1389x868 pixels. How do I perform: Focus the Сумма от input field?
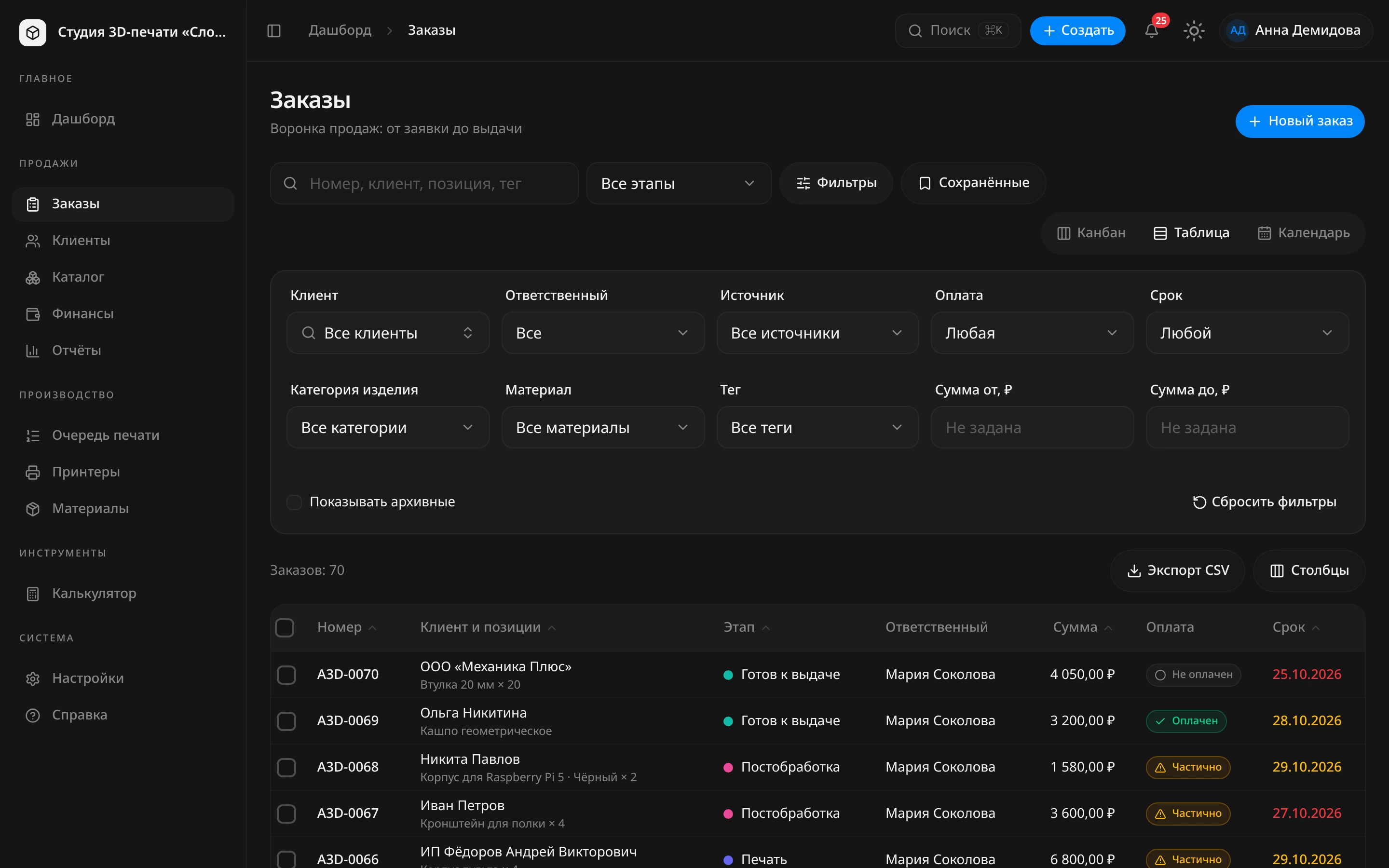tap(1032, 428)
